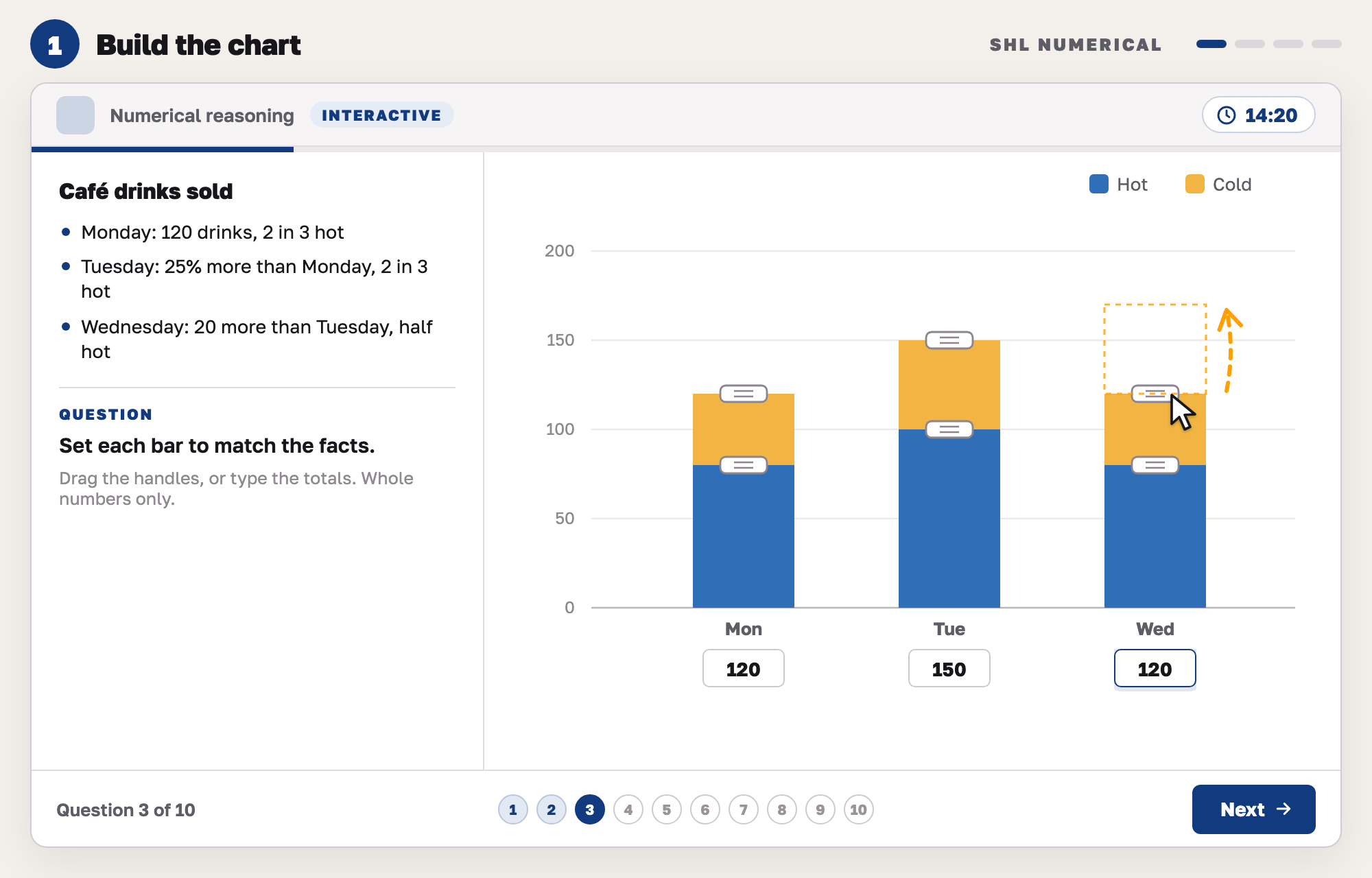Click the step 1 circle badge
The width and height of the screenshot is (1372, 878).
pos(55,45)
